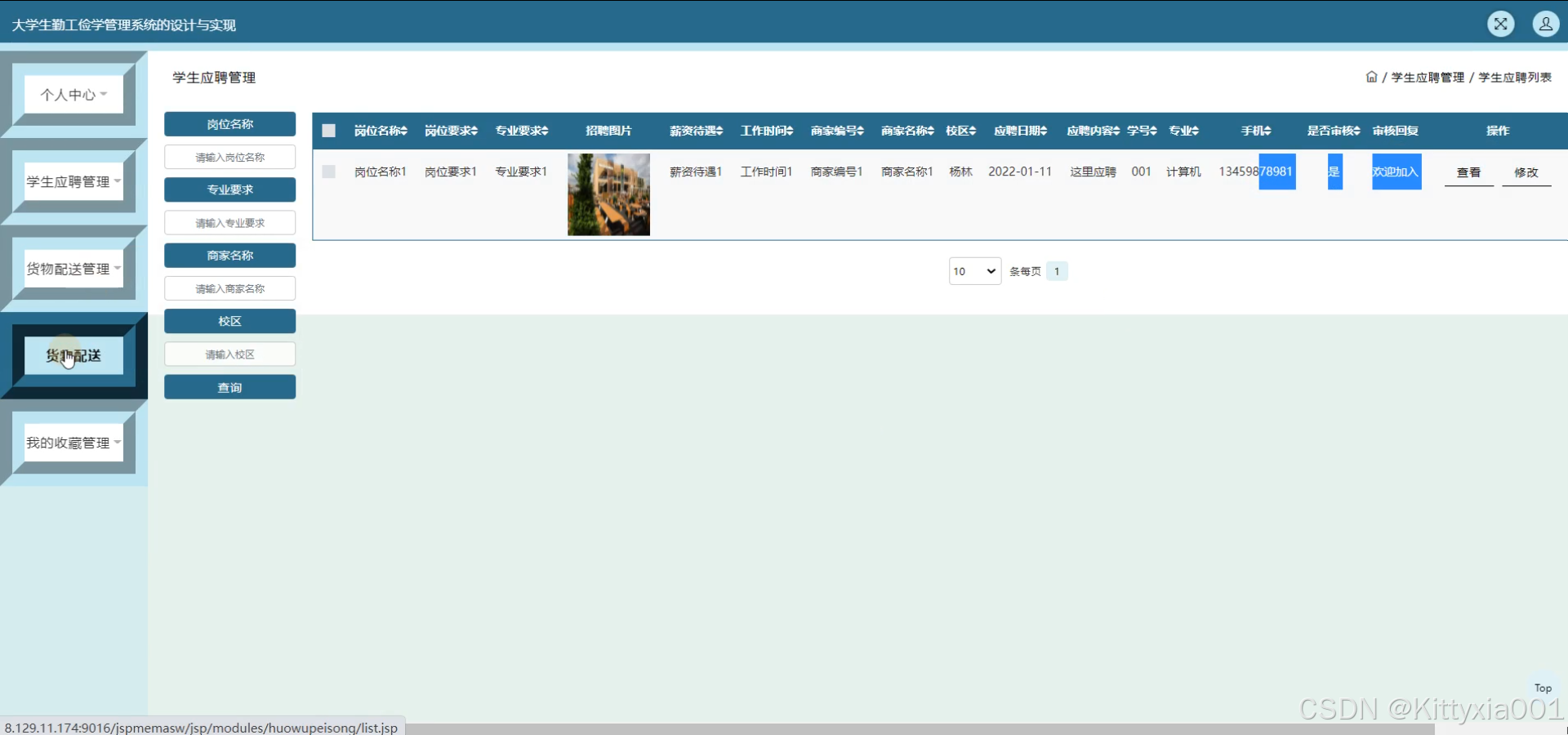Screen dimensions: 1568x735
Task: Click the 计算机 major cell
Action: tap(1183, 171)
